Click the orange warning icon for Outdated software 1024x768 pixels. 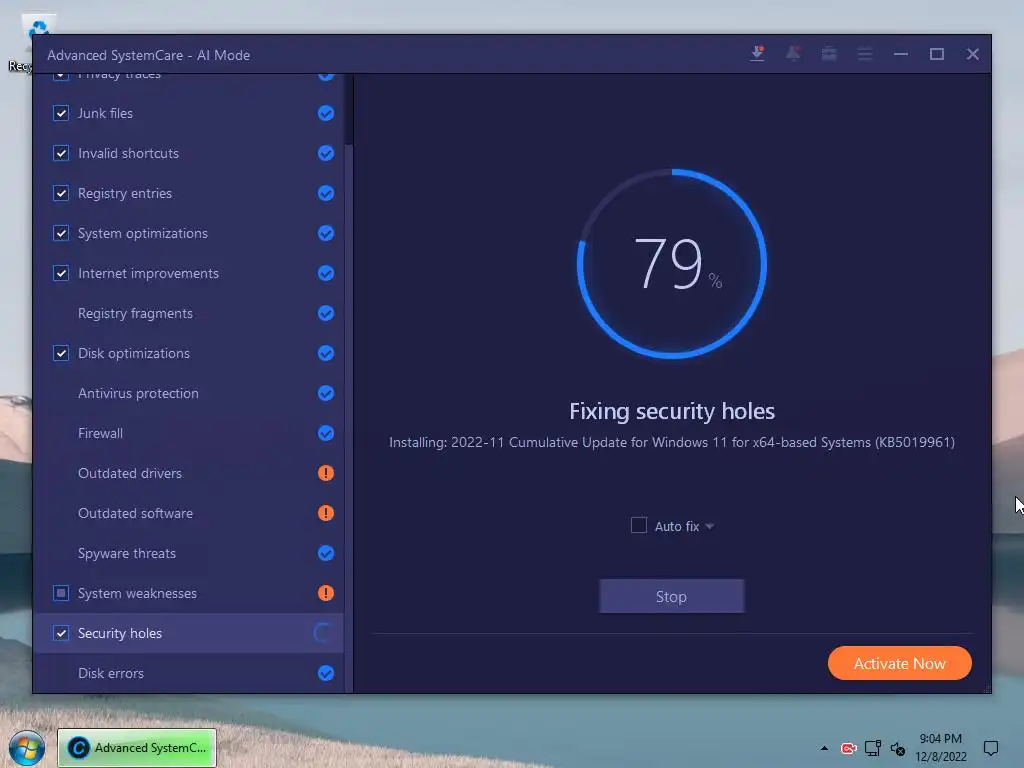326,513
